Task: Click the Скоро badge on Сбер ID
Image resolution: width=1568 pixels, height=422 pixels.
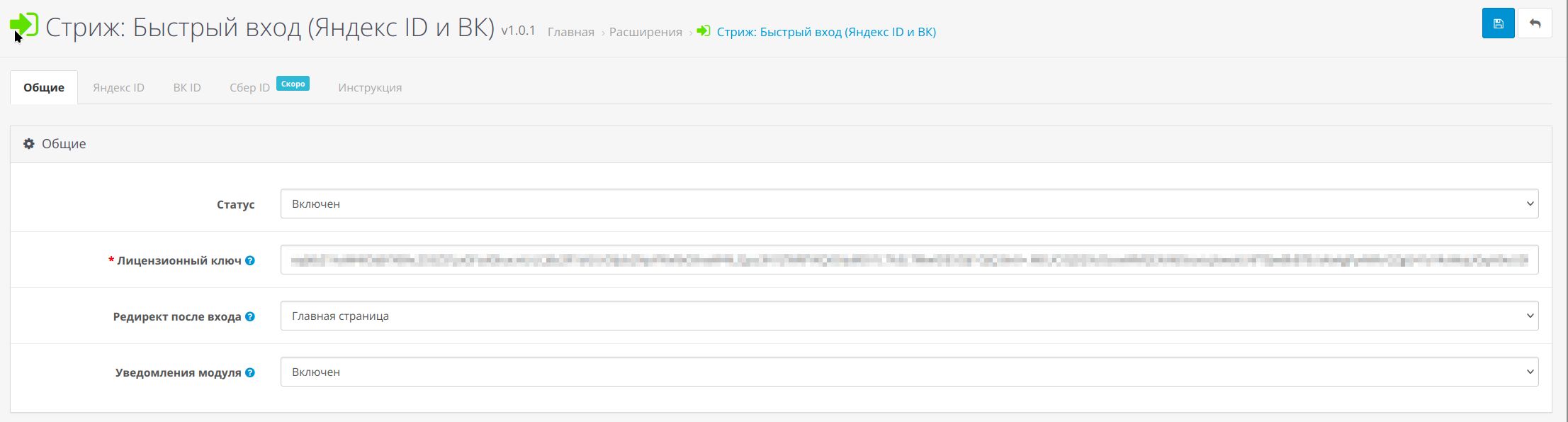Action: 293,84
